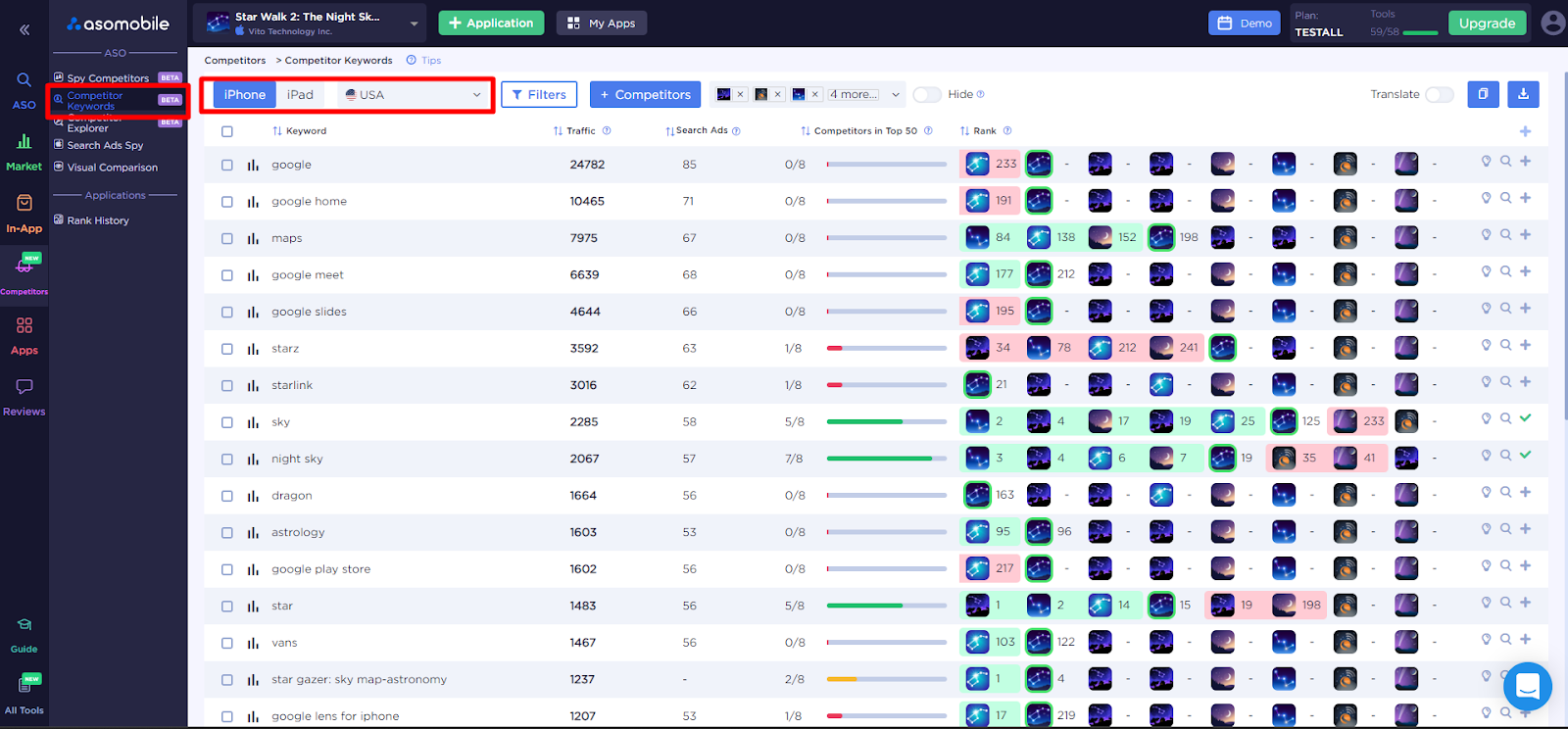Expand the Star Walk 2 app selector

[x=414, y=24]
